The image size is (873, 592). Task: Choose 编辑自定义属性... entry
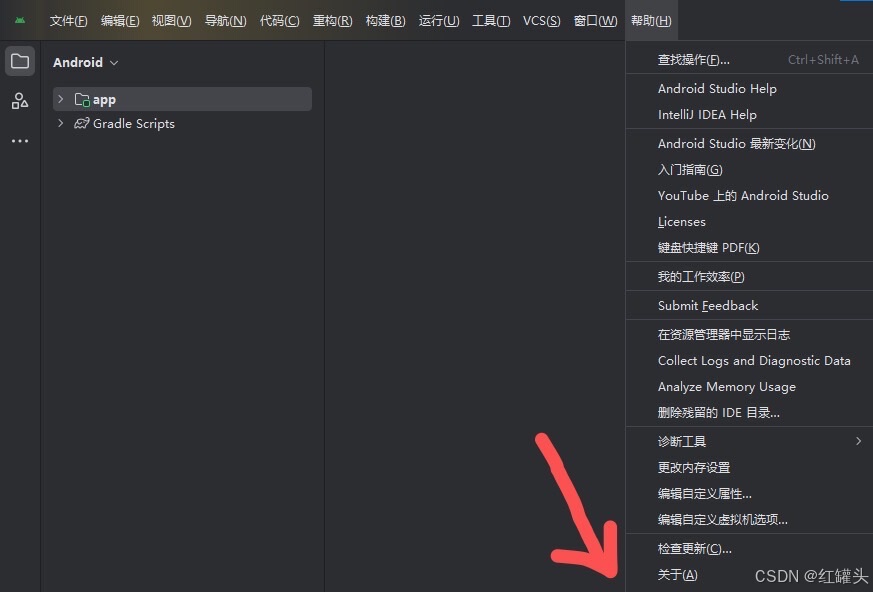749,493
